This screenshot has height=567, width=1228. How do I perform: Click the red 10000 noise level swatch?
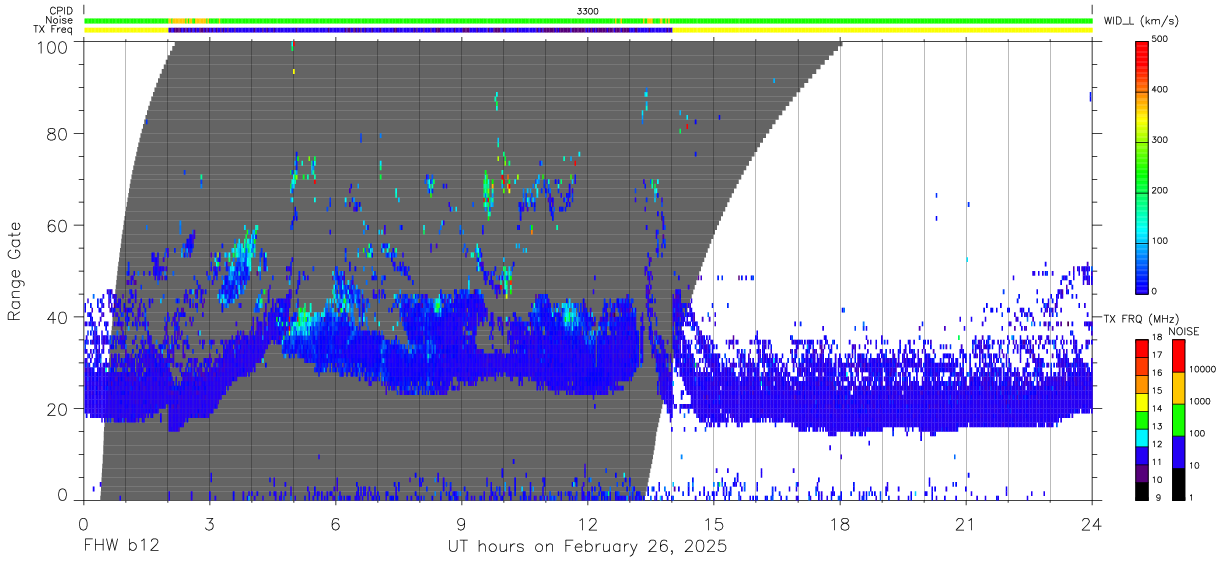point(1178,357)
